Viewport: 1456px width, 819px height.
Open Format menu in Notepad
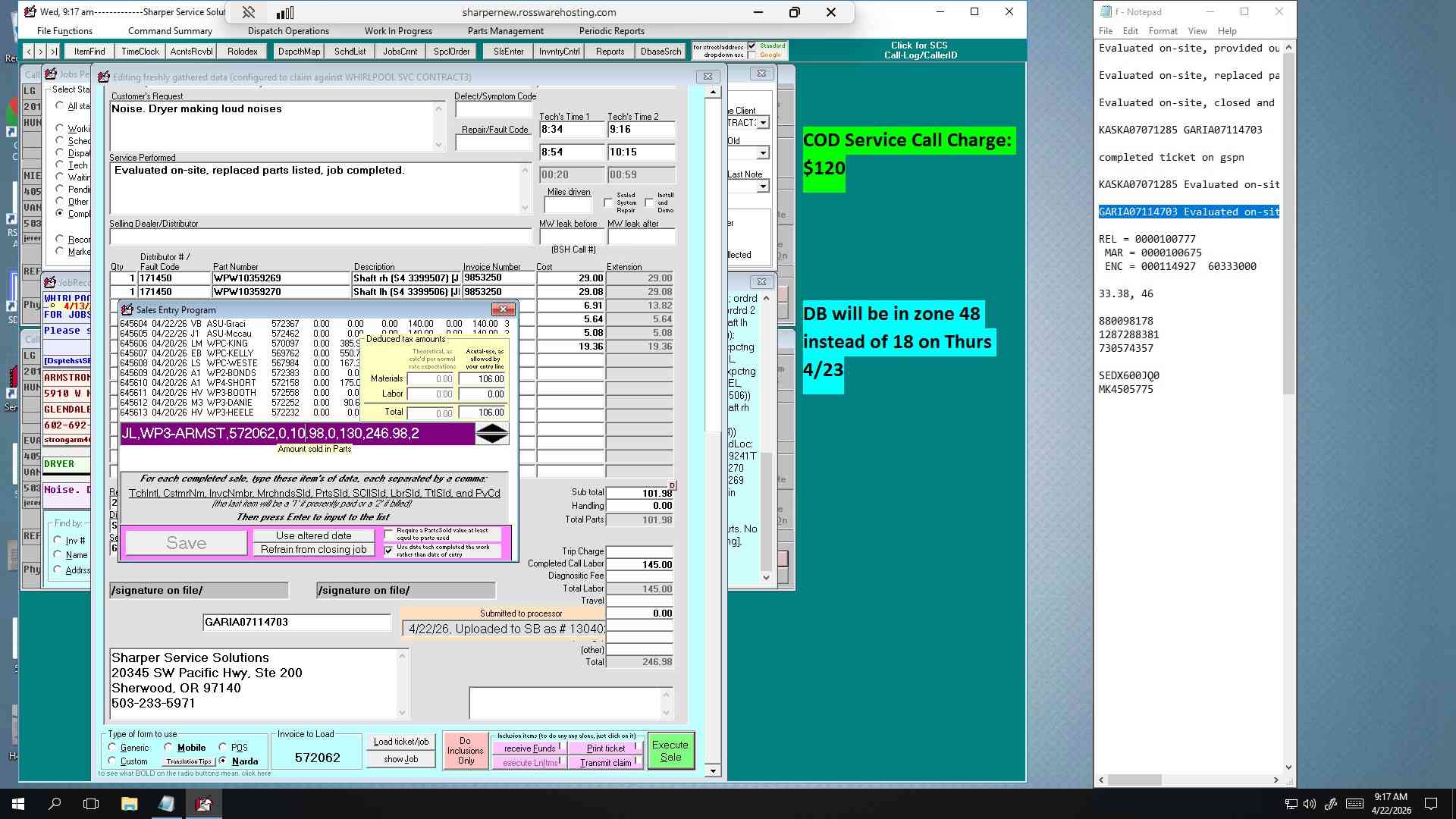[1163, 31]
